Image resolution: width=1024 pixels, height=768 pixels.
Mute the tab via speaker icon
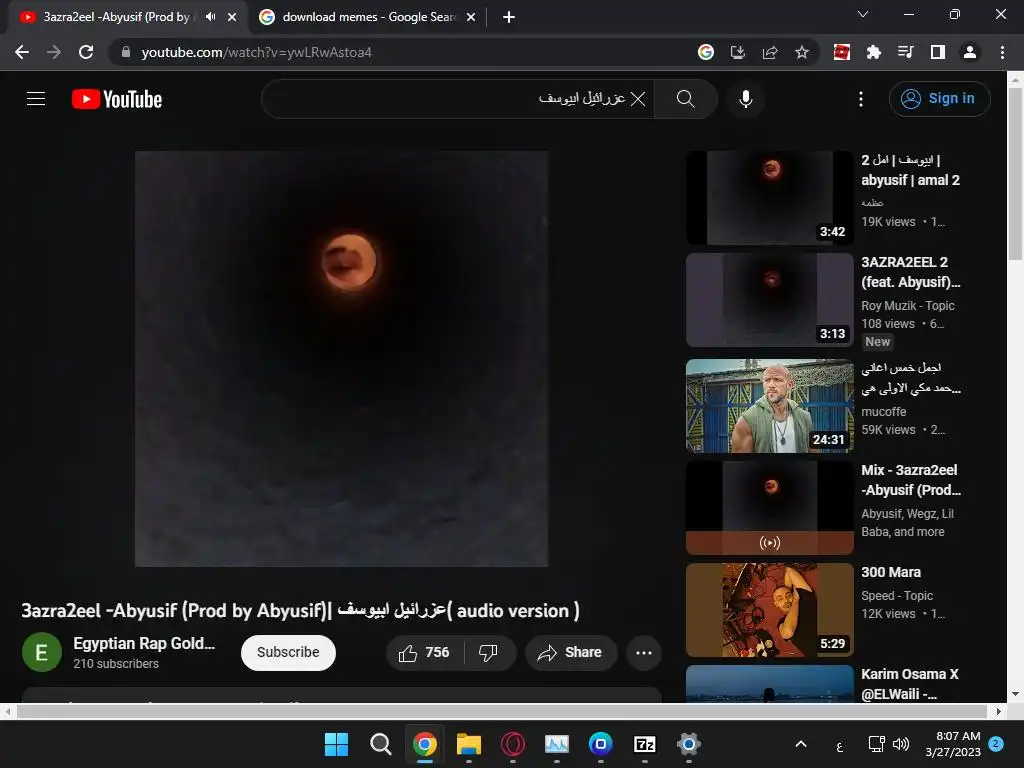(x=210, y=17)
